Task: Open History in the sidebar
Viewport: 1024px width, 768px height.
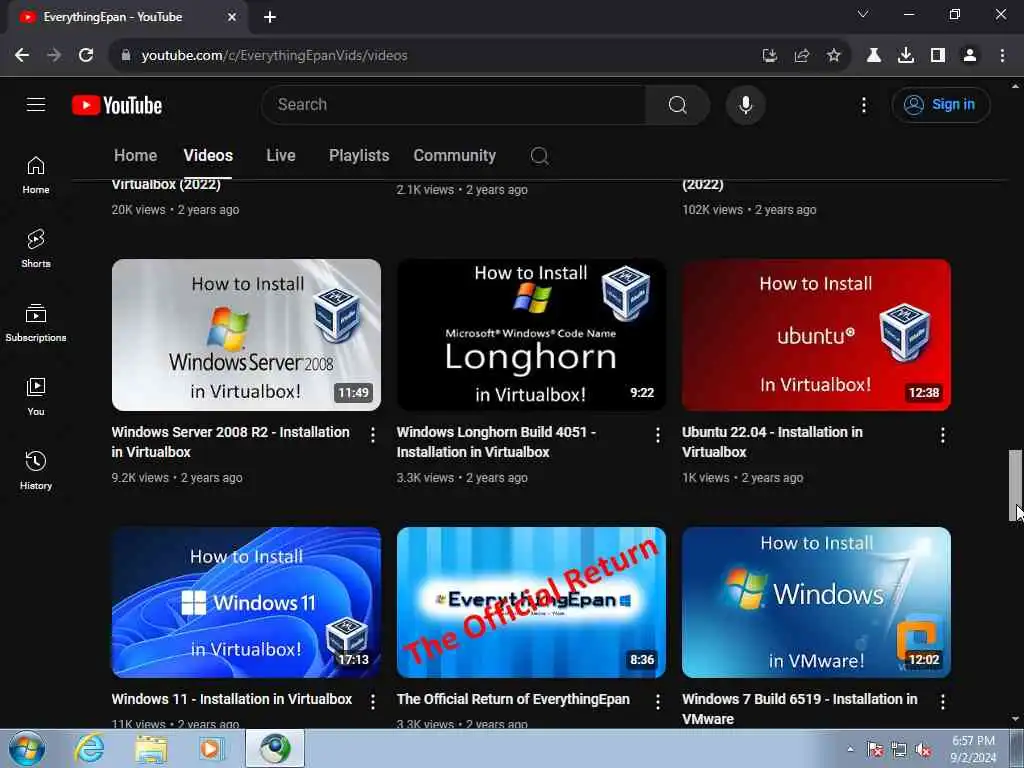Action: coord(36,470)
